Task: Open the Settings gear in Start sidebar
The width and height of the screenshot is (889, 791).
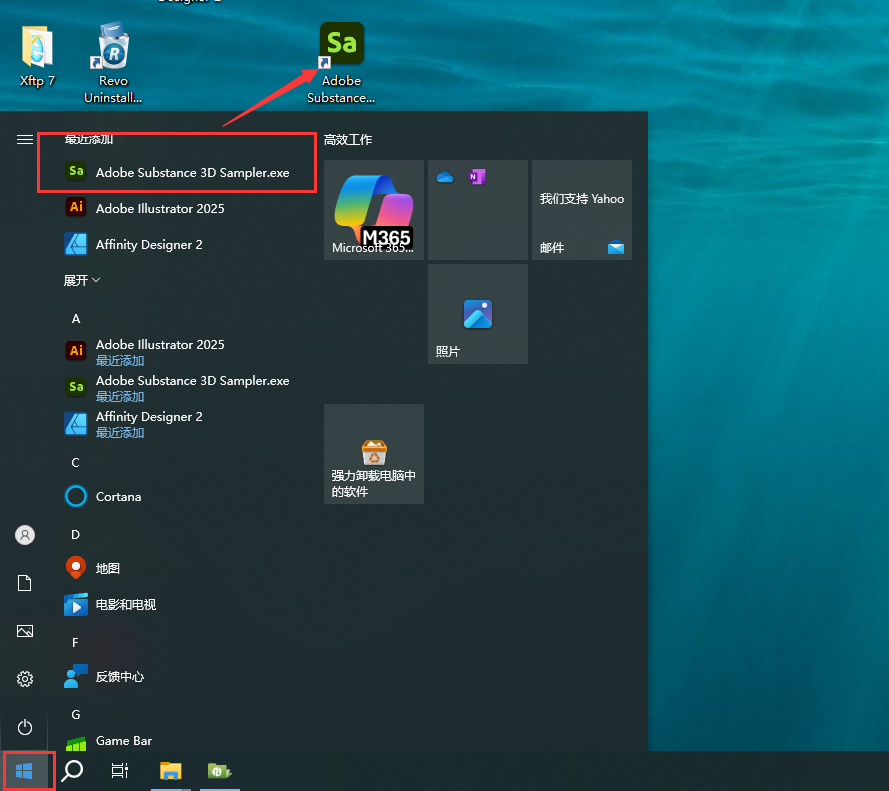Action: click(x=25, y=679)
